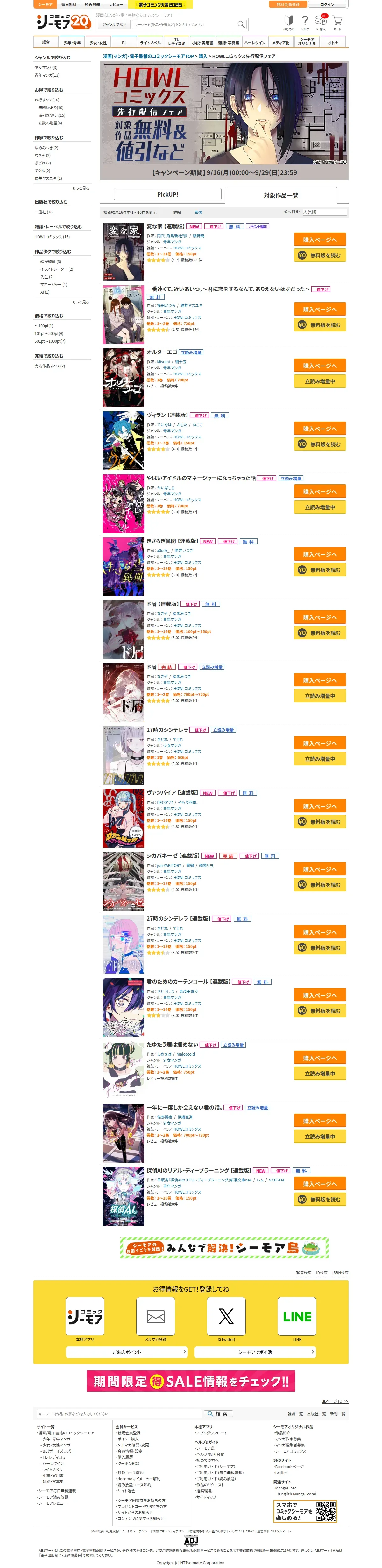Click the LINE icon

pyautogui.click(x=297, y=1316)
